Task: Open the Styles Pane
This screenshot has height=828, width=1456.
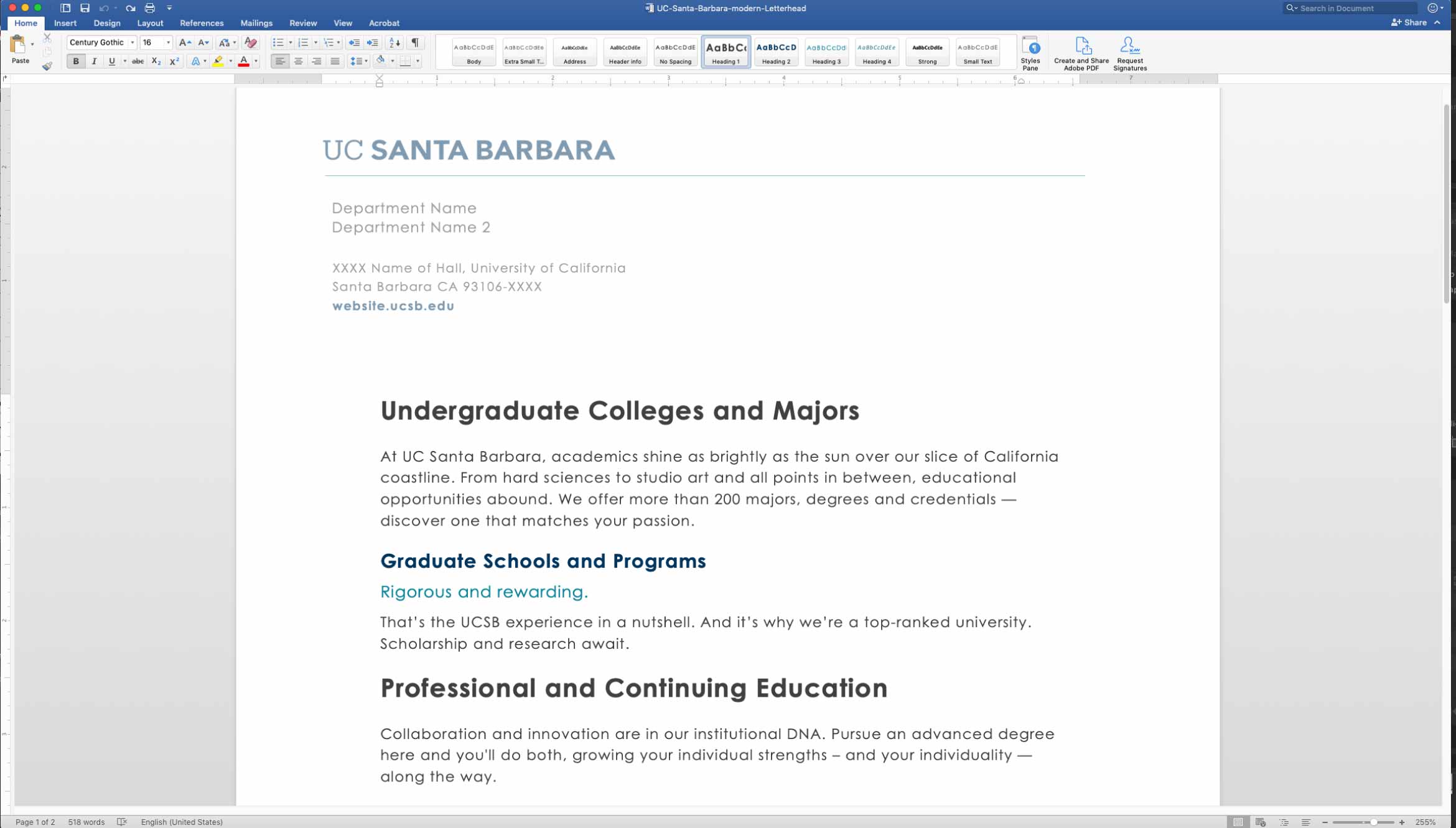Action: pyautogui.click(x=1030, y=53)
